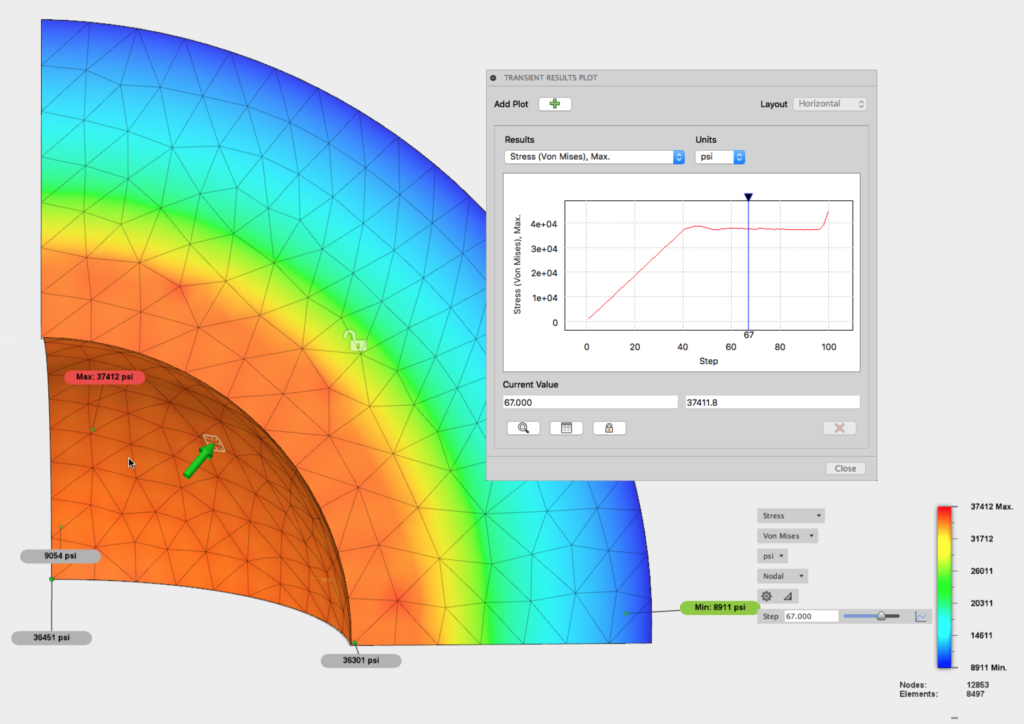Select the Max: 37412 psi probe label
The width and height of the screenshot is (1024, 724).
(105, 377)
